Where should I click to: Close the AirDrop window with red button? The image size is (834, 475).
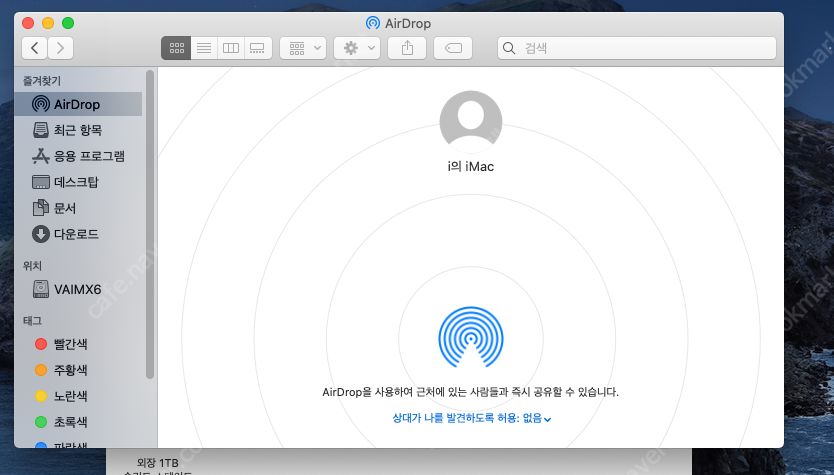[x=28, y=23]
